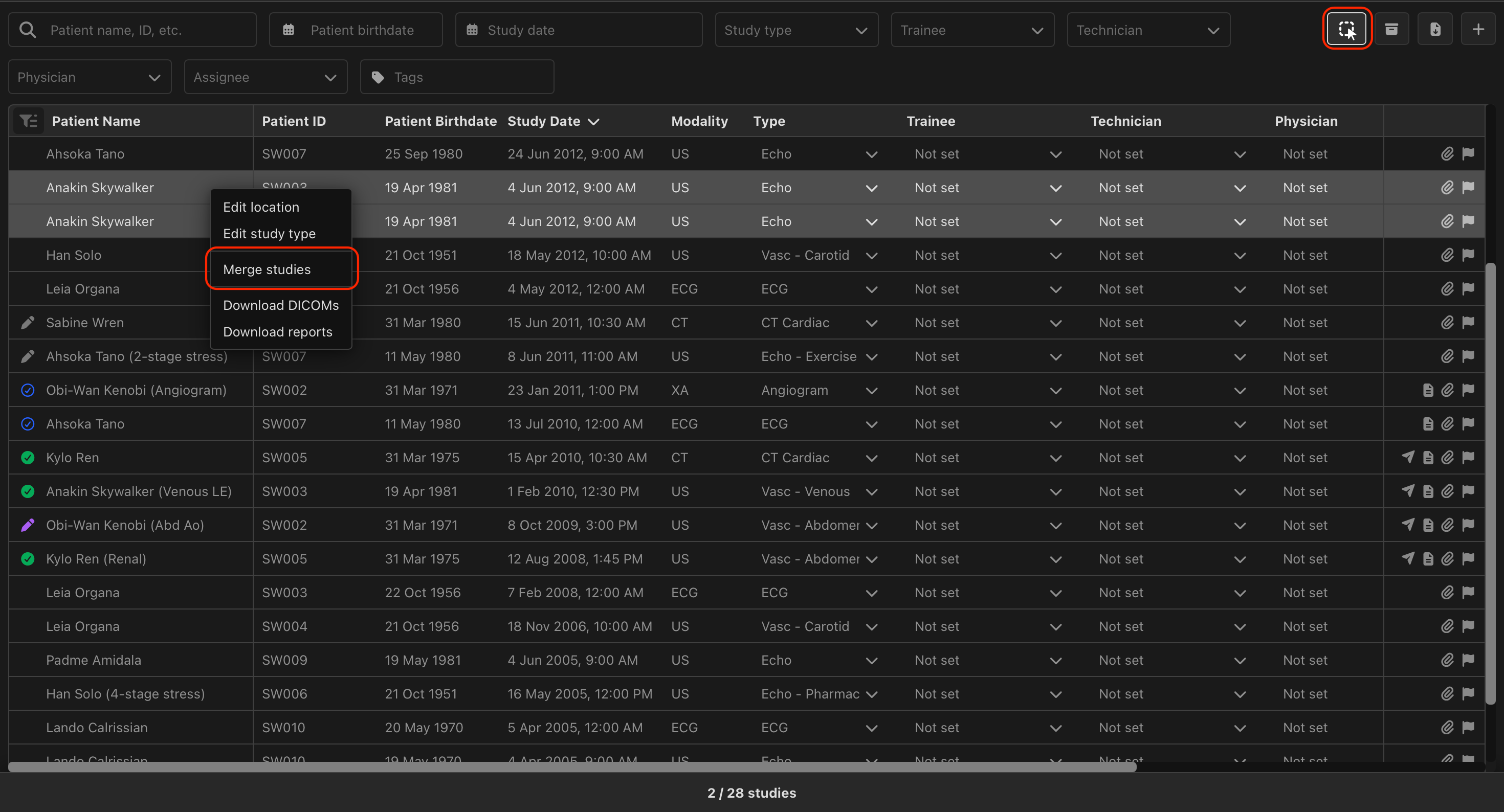The image size is (1504, 812).
Task: Click the Patient Birthdate column header
Action: tap(441, 121)
